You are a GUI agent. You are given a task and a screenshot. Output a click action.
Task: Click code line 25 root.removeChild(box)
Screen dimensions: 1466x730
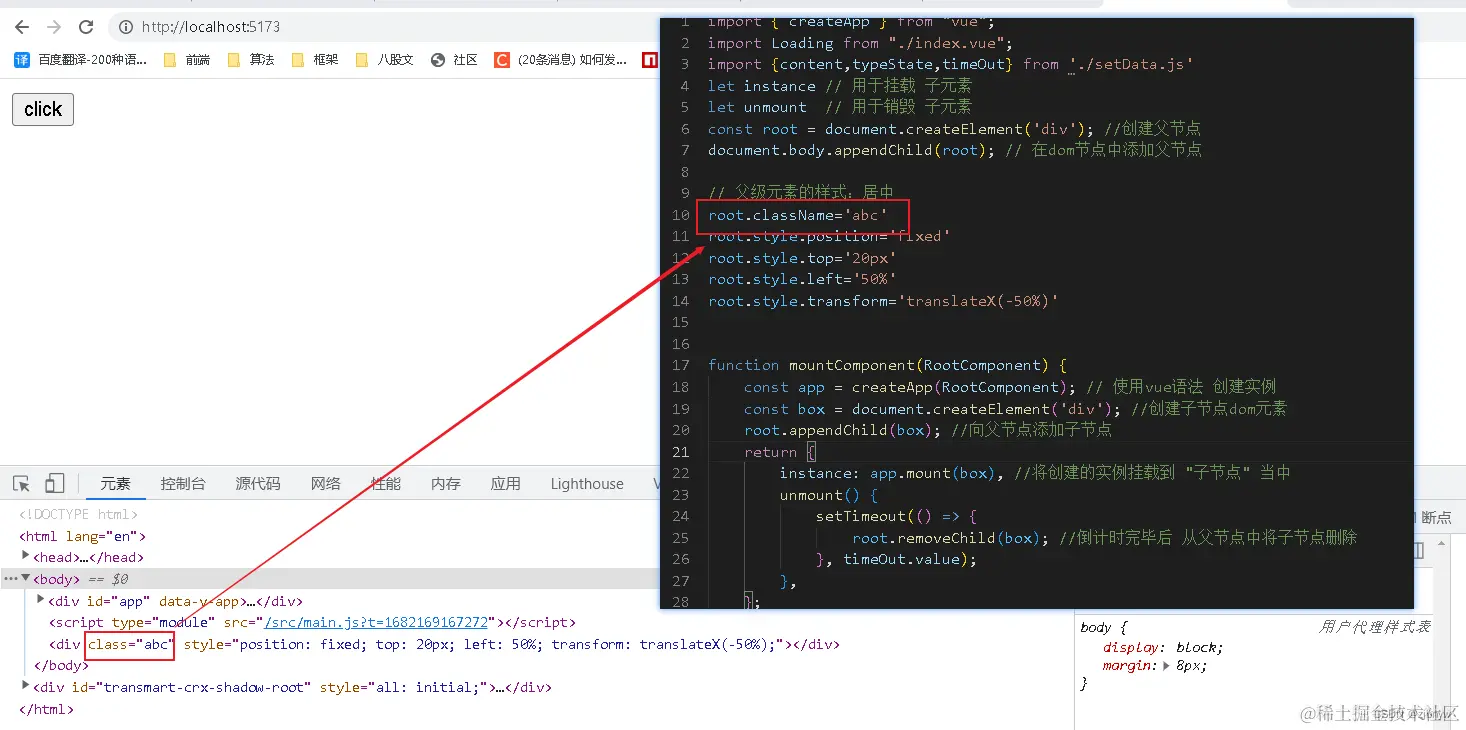click(1104, 538)
